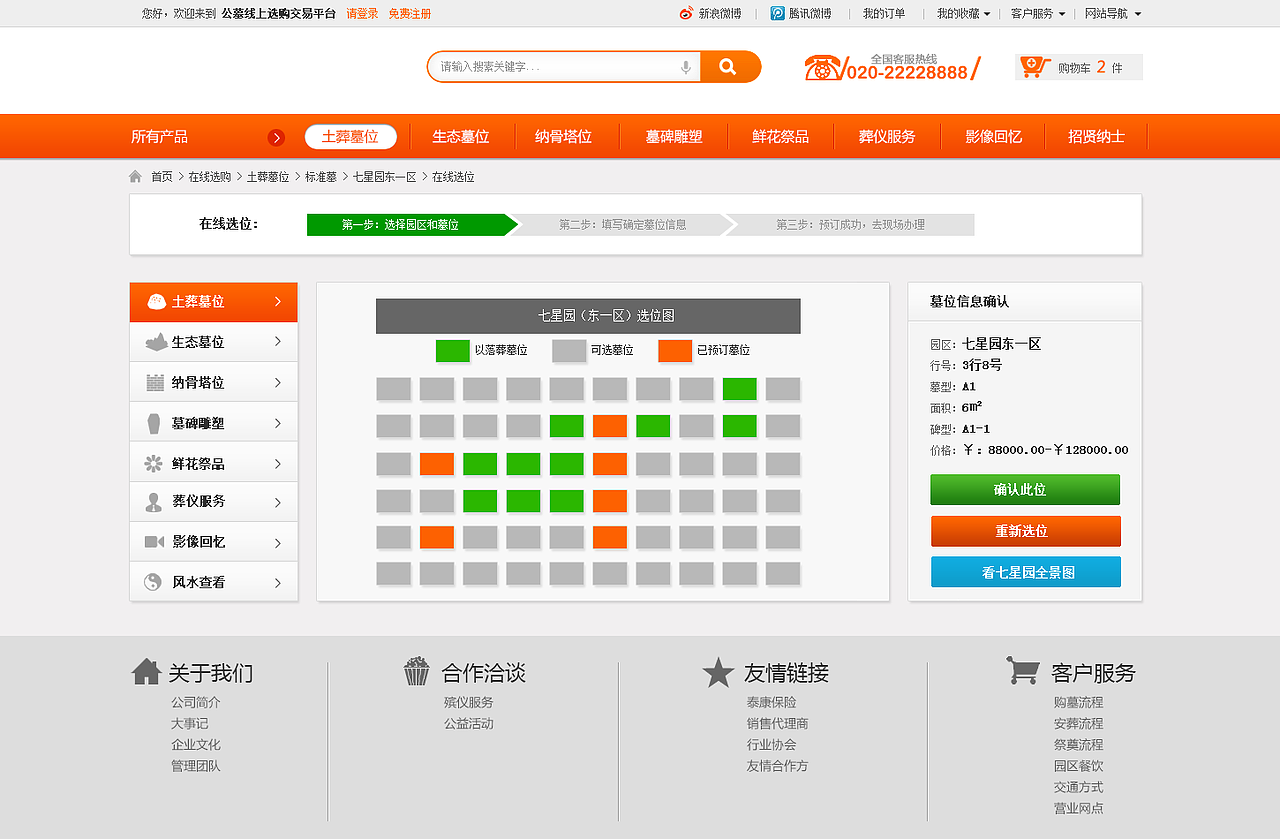Click the star icon beside 友情链接
Image resolution: width=1280 pixels, height=839 pixels.
tap(718, 673)
